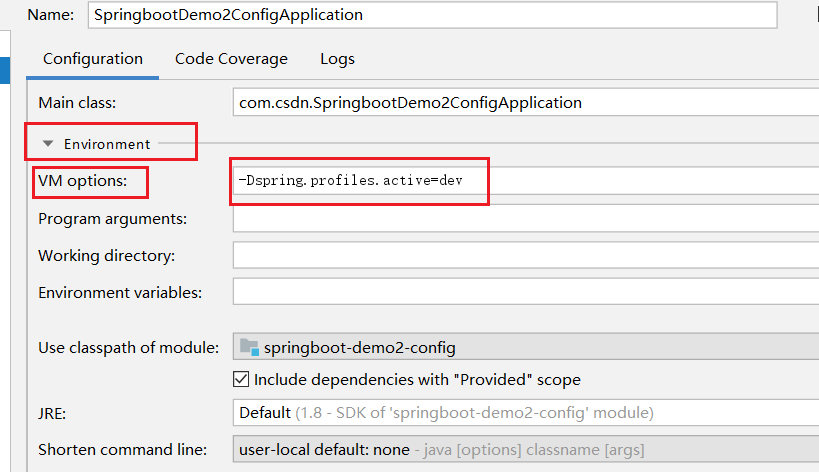Focus the Name text field

click(430, 15)
